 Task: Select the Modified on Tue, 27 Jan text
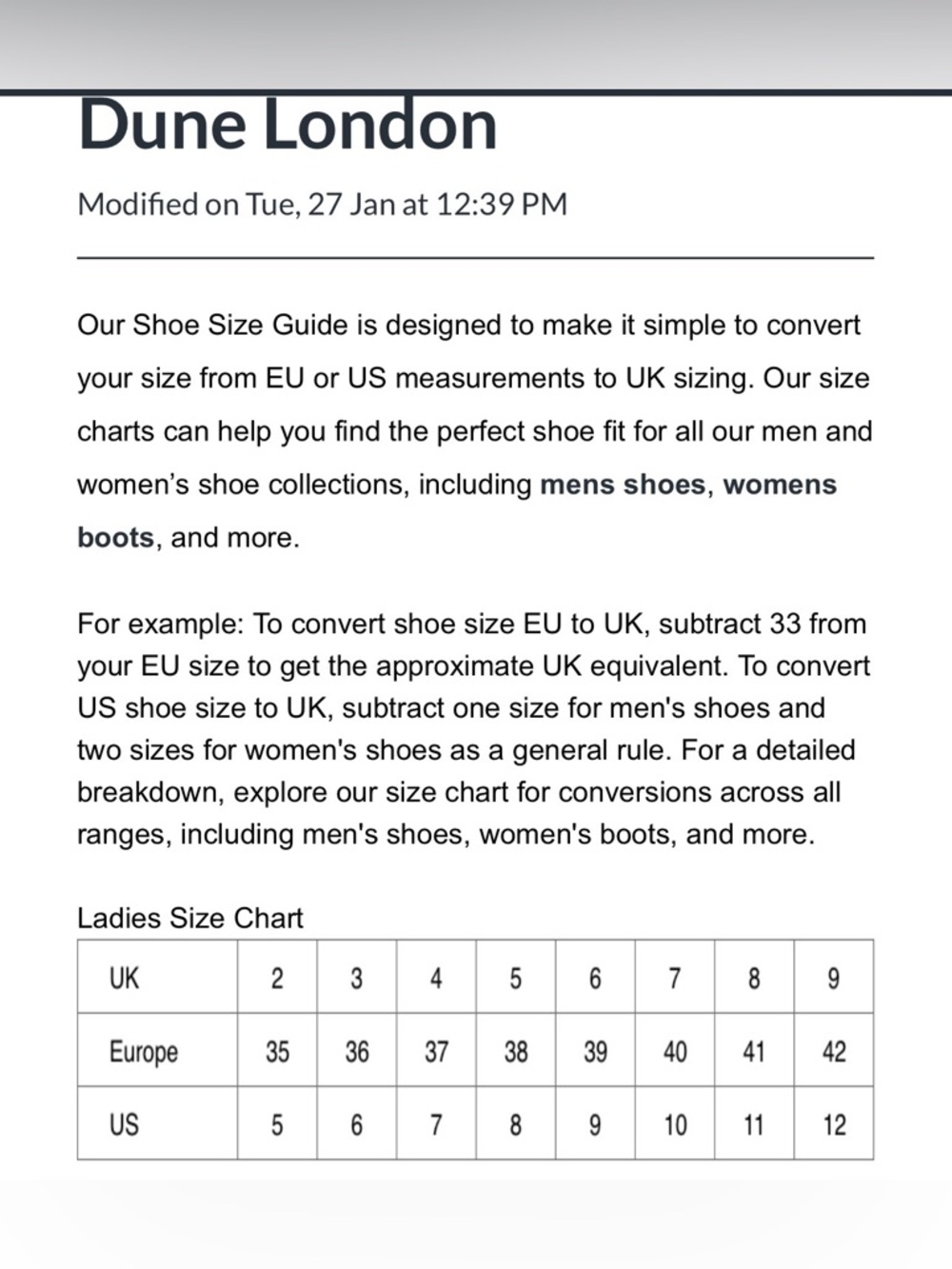(x=322, y=205)
